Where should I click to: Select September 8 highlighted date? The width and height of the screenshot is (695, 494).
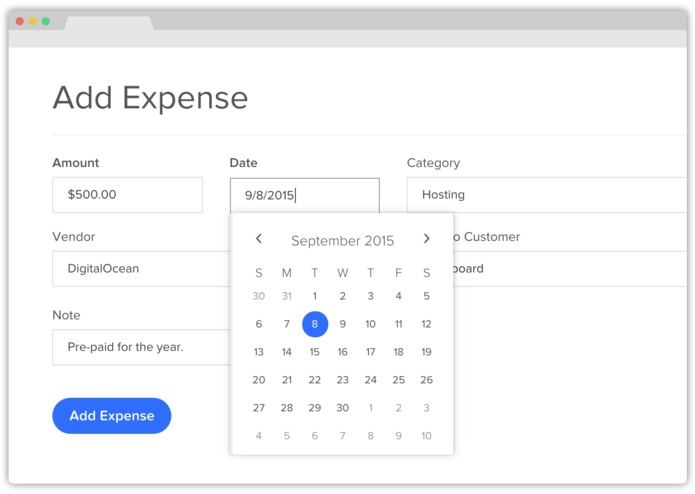click(315, 324)
